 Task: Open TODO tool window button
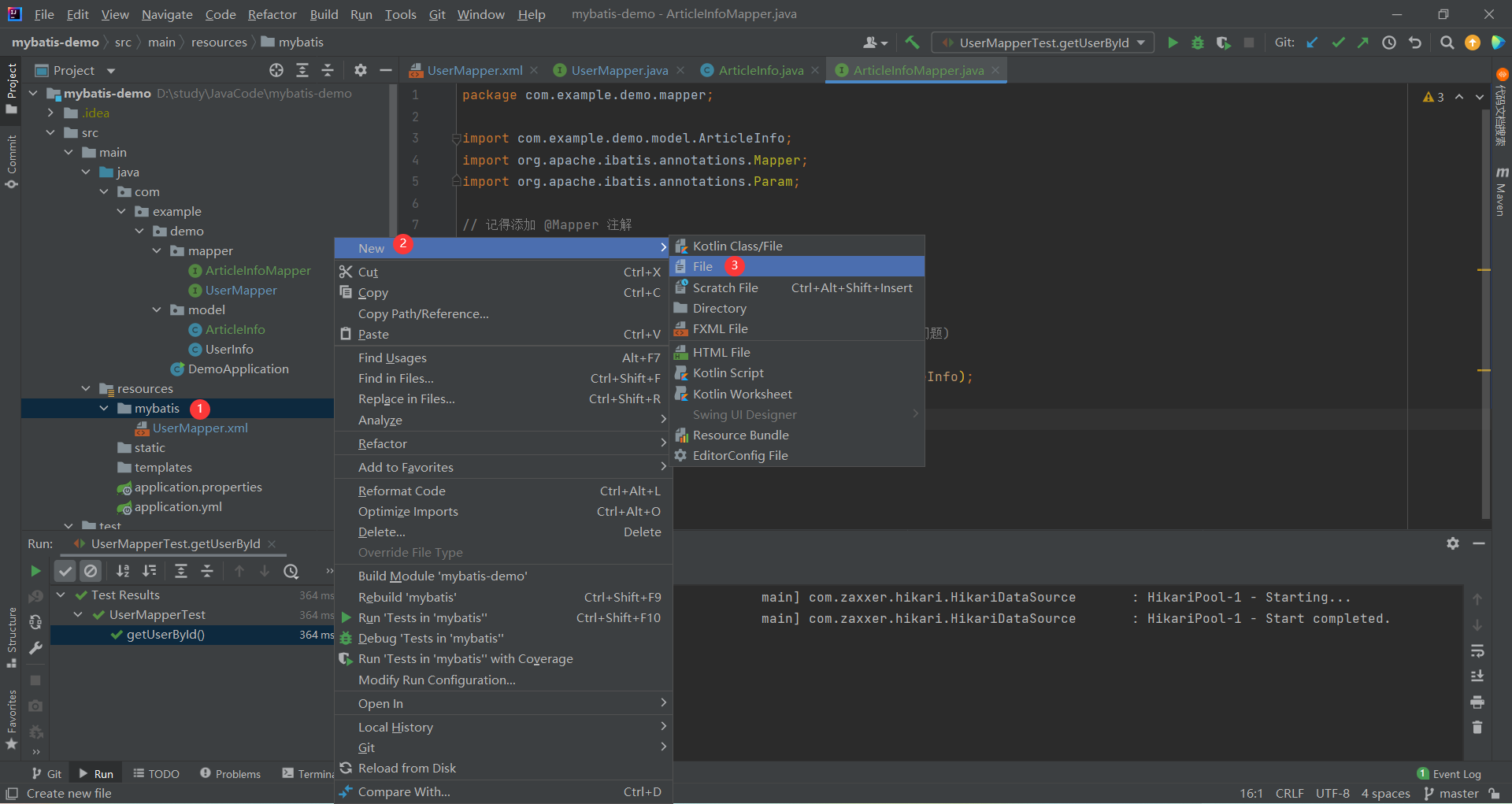pyautogui.click(x=156, y=773)
